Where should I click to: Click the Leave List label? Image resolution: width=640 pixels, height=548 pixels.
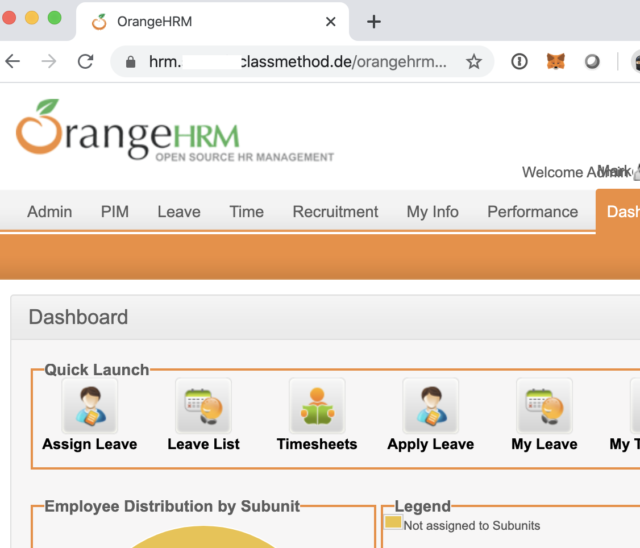pyautogui.click(x=203, y=444)
